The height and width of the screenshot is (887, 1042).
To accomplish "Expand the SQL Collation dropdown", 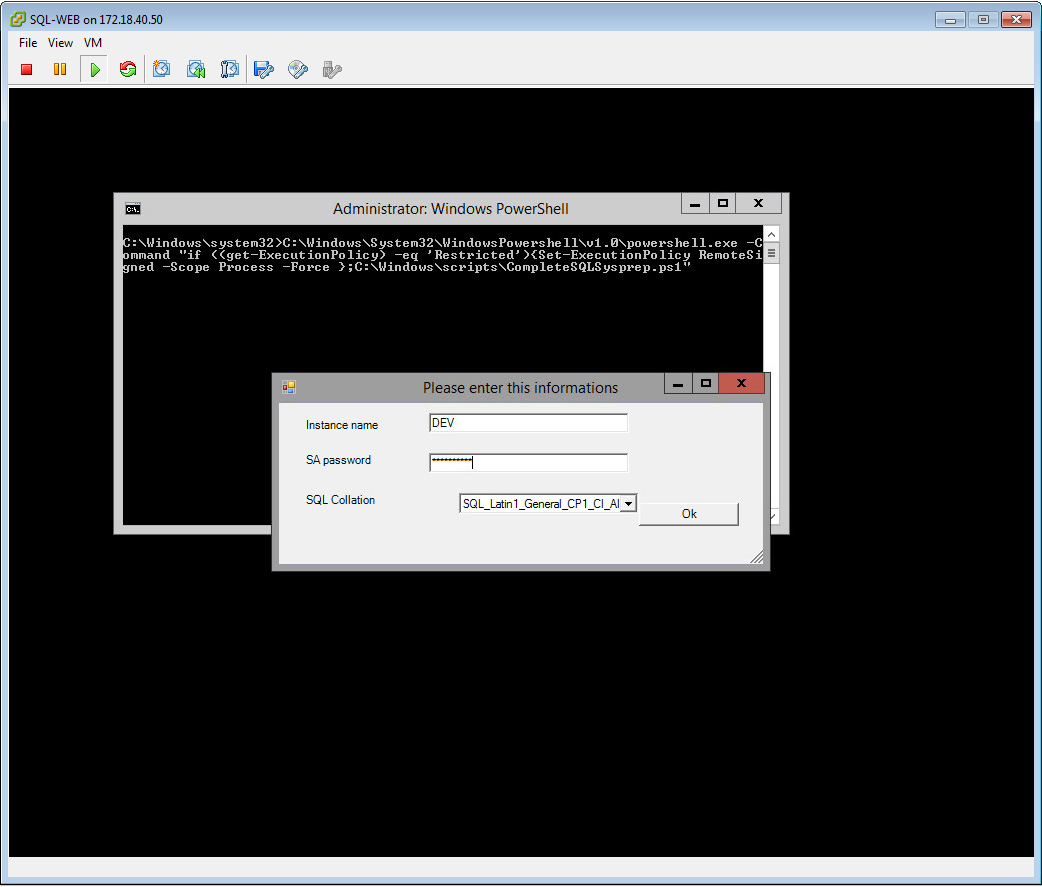I will pyautogui.click(x=628, y=504).
